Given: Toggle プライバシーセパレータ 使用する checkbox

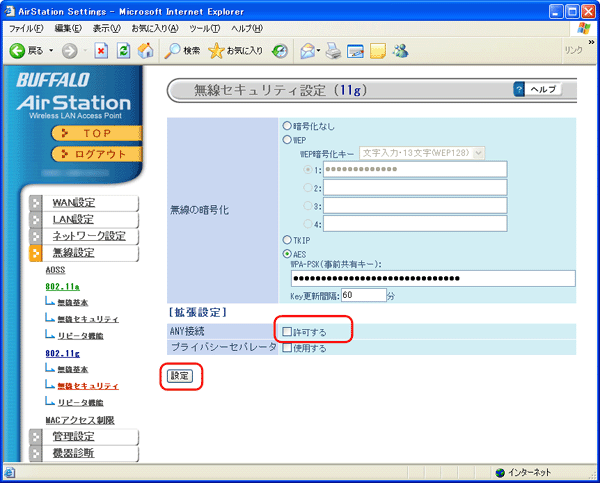Looking at the screenshot, I should (x=288, y=348).
